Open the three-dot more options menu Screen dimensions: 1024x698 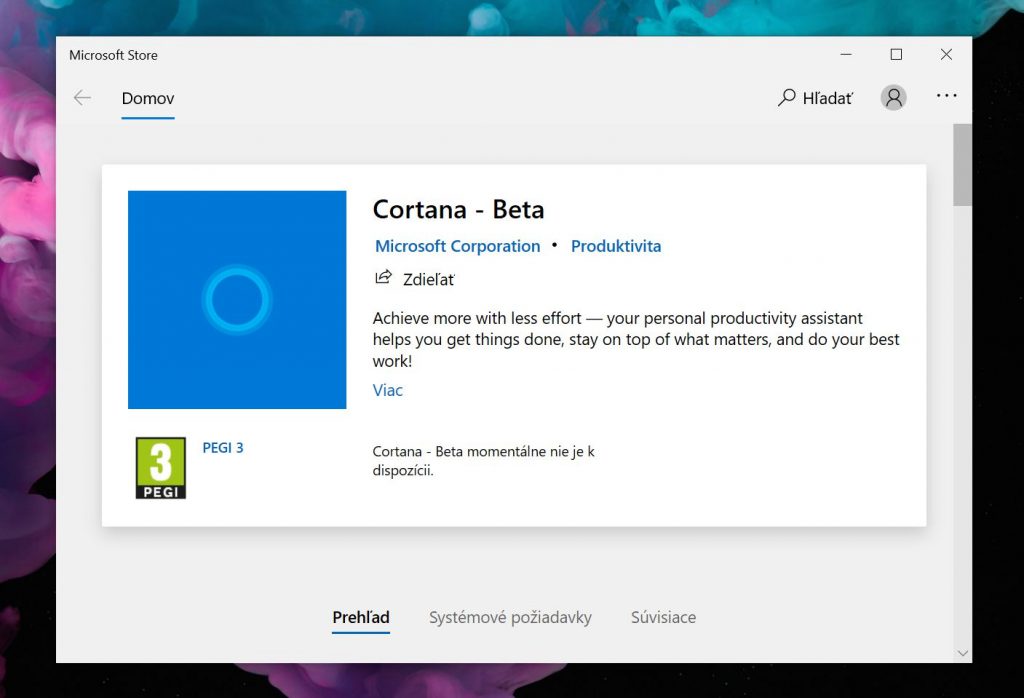click(946, 96)
